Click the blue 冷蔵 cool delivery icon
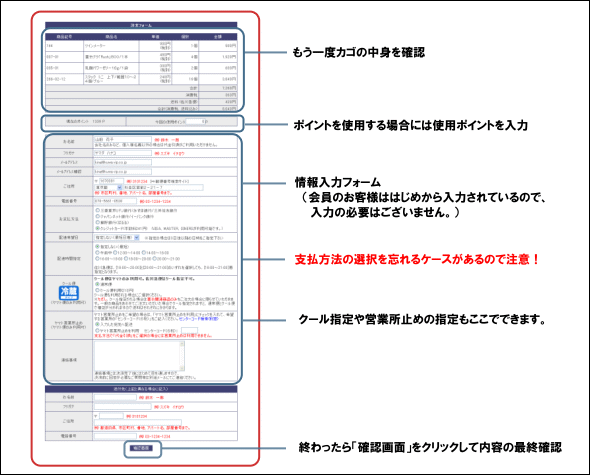The width and height of the screenshot is (590, 475). click(68, 292)
